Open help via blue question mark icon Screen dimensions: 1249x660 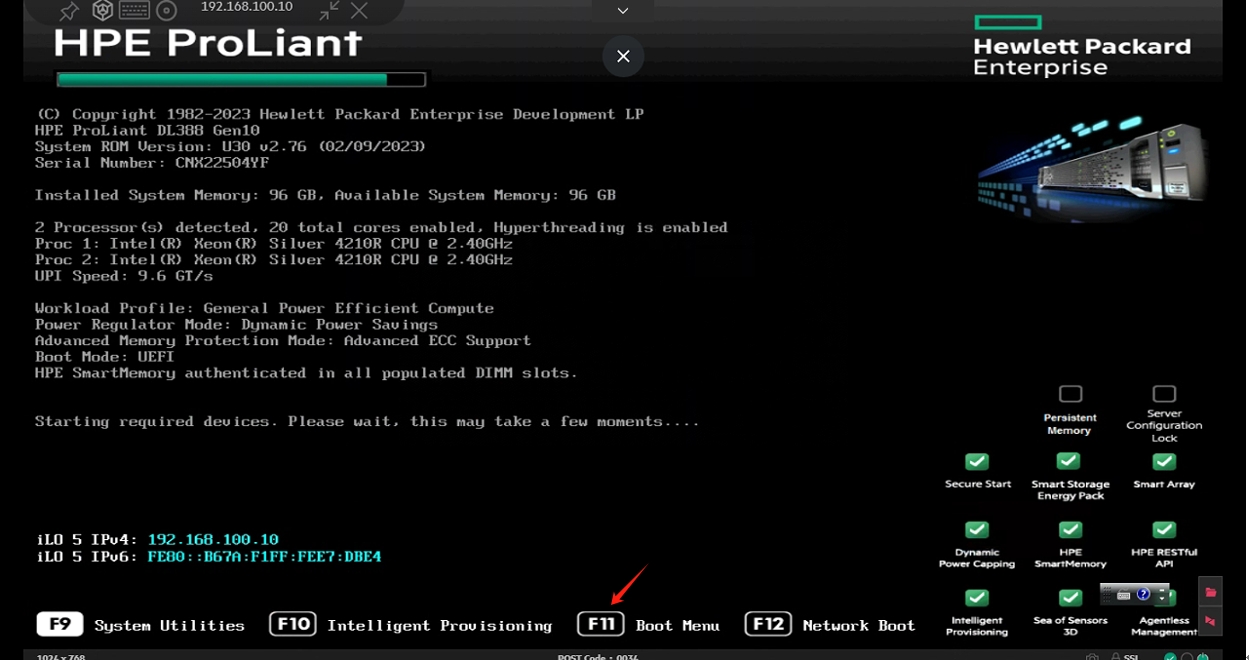pos(1143,594)
